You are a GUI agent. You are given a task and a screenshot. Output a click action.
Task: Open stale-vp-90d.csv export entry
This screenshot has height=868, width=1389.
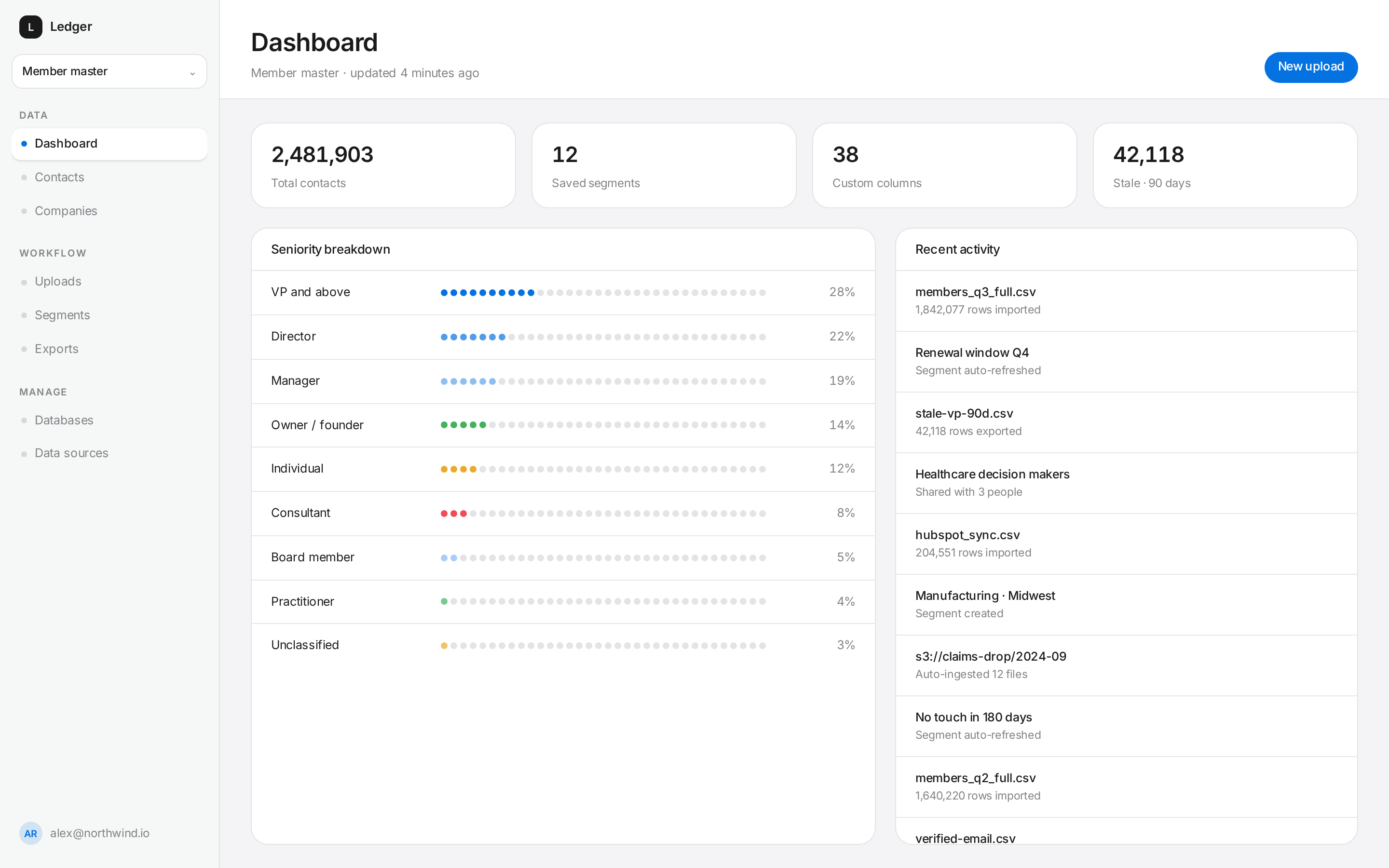1126,422
